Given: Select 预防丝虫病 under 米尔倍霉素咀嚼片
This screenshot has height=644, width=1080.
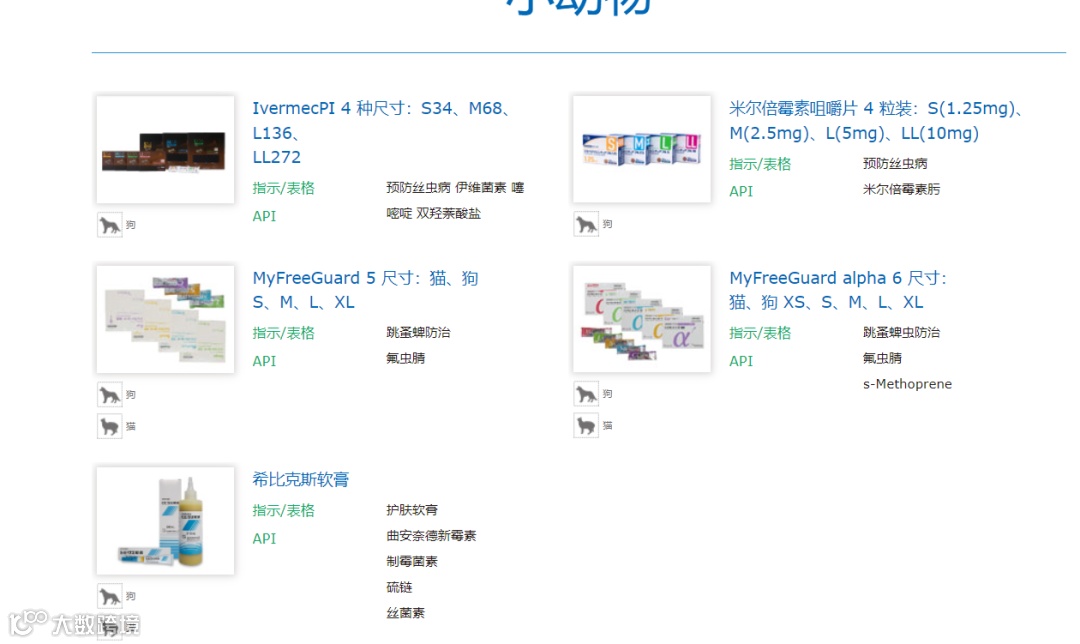Looking at the screenshot, I should (895, 164).
